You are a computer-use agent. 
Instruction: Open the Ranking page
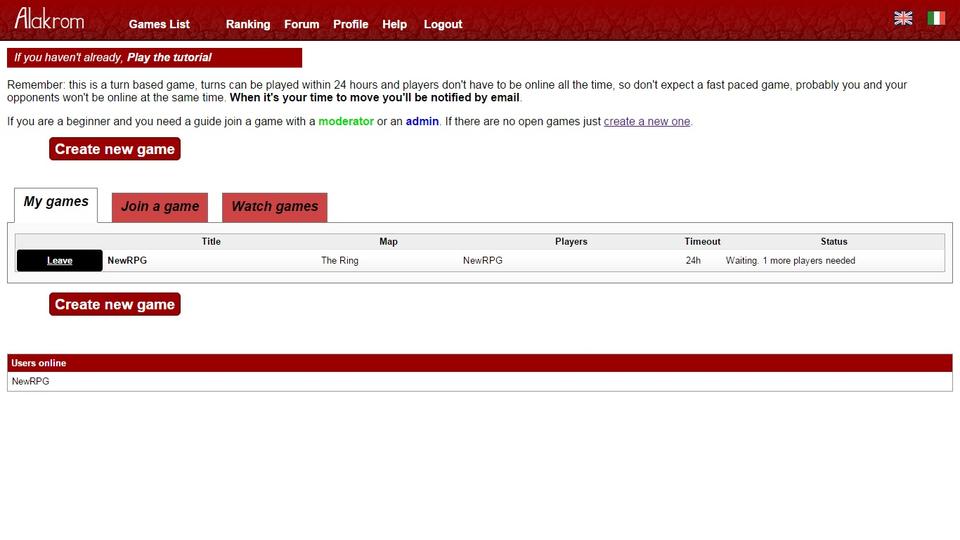248,24
